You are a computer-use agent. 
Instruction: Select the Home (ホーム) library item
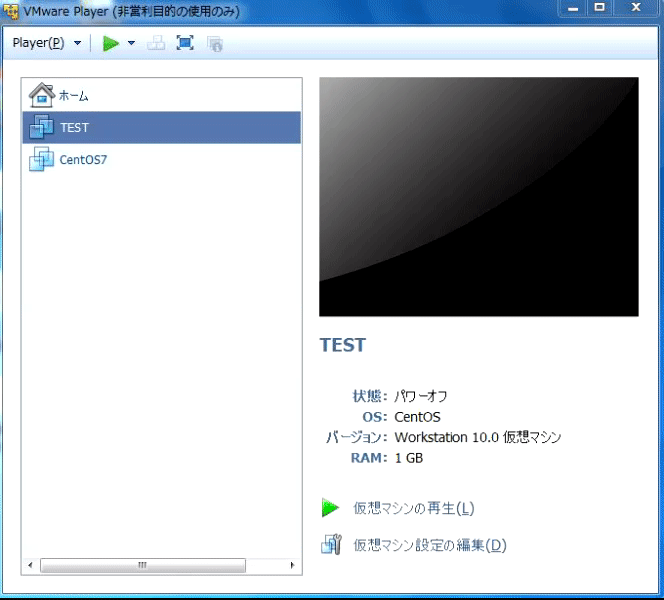162,96
